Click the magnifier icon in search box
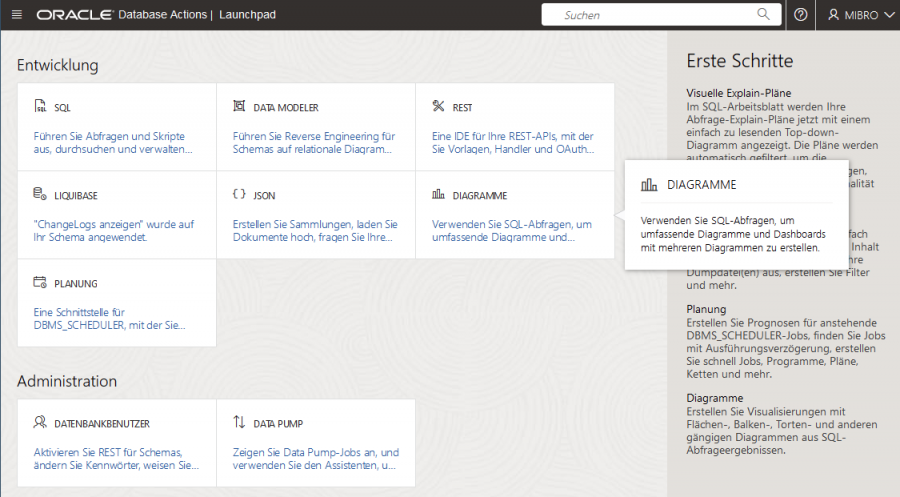 click(764, 15)
